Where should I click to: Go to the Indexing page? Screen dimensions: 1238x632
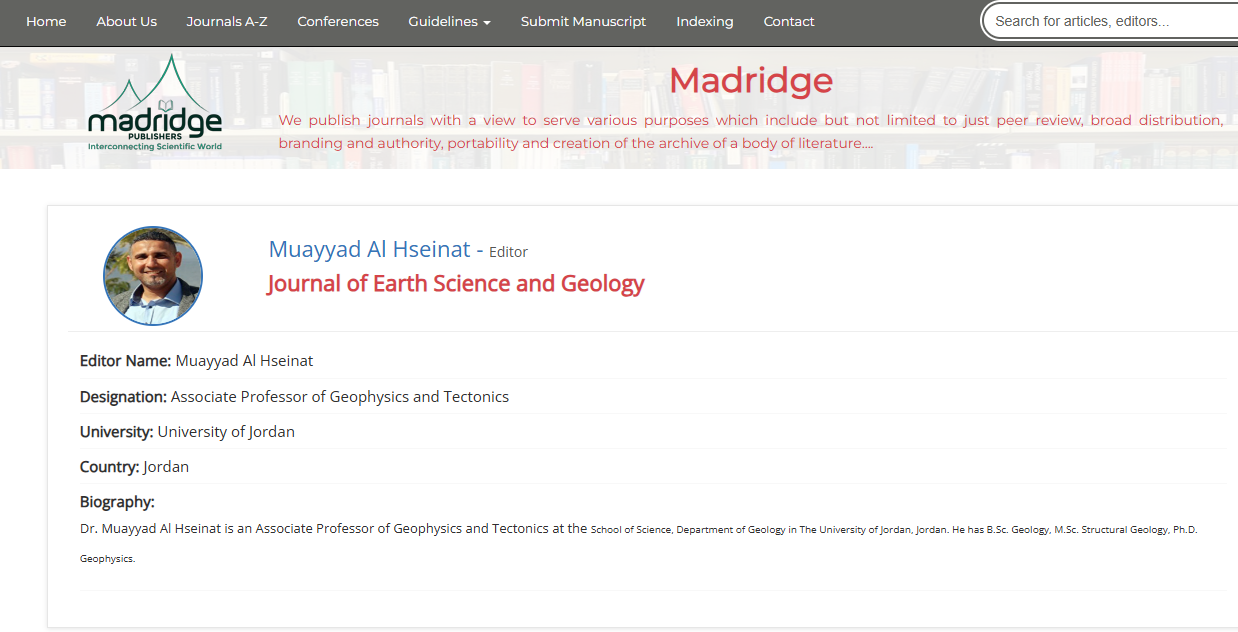tap(704, 21)
